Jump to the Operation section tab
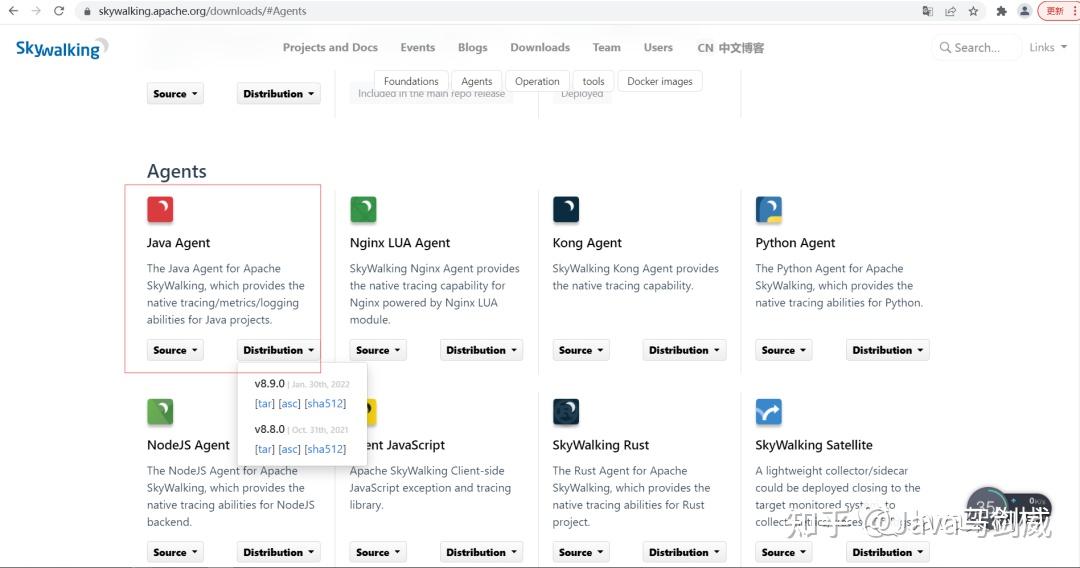 537,81
